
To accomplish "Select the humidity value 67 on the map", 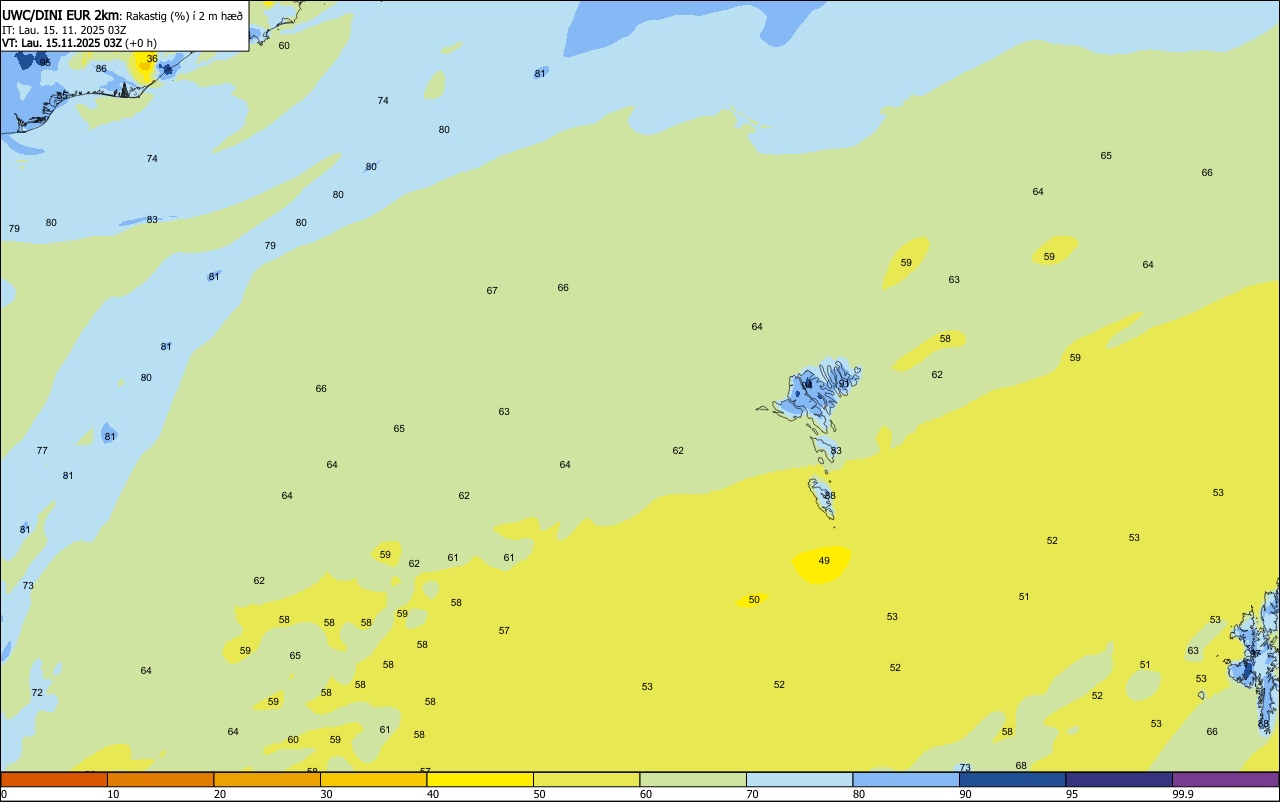I will point(492,291).
